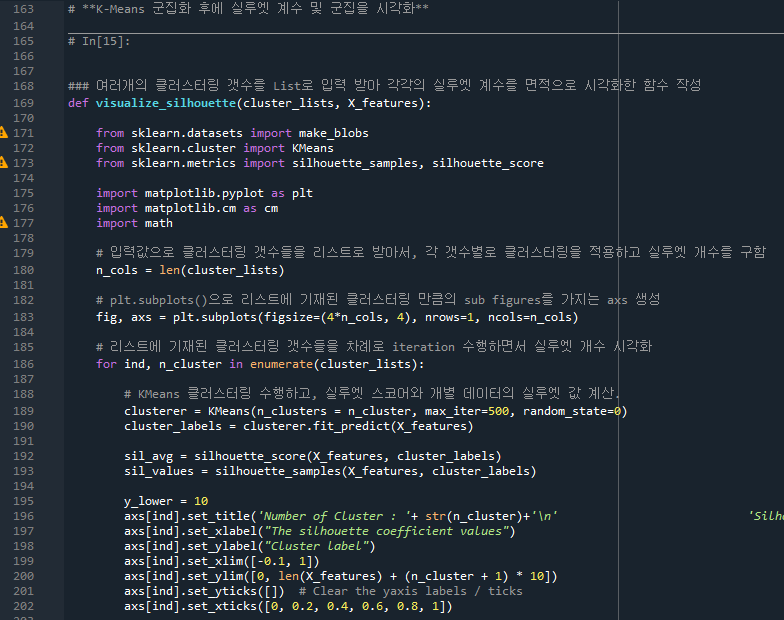Click the string "The silhouette coefficient values"

coord(386,531)
